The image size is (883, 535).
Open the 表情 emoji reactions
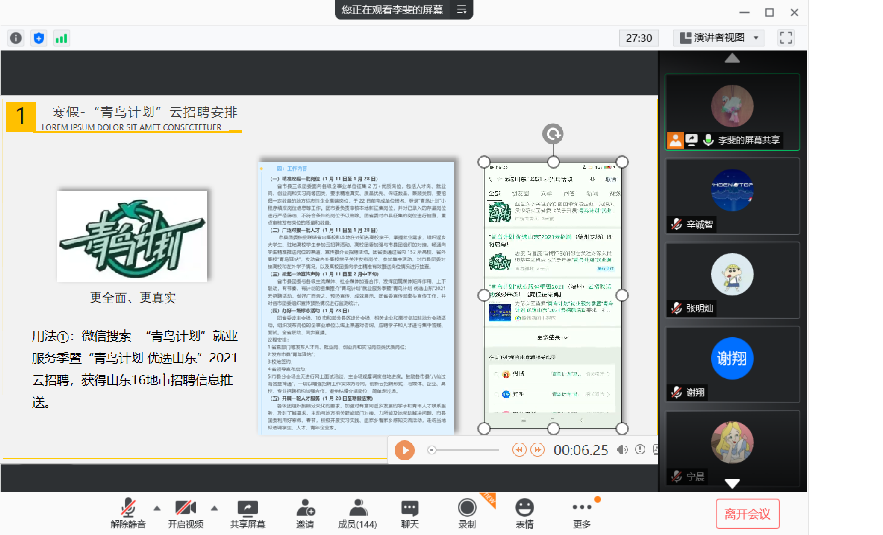tap(525, 513)
